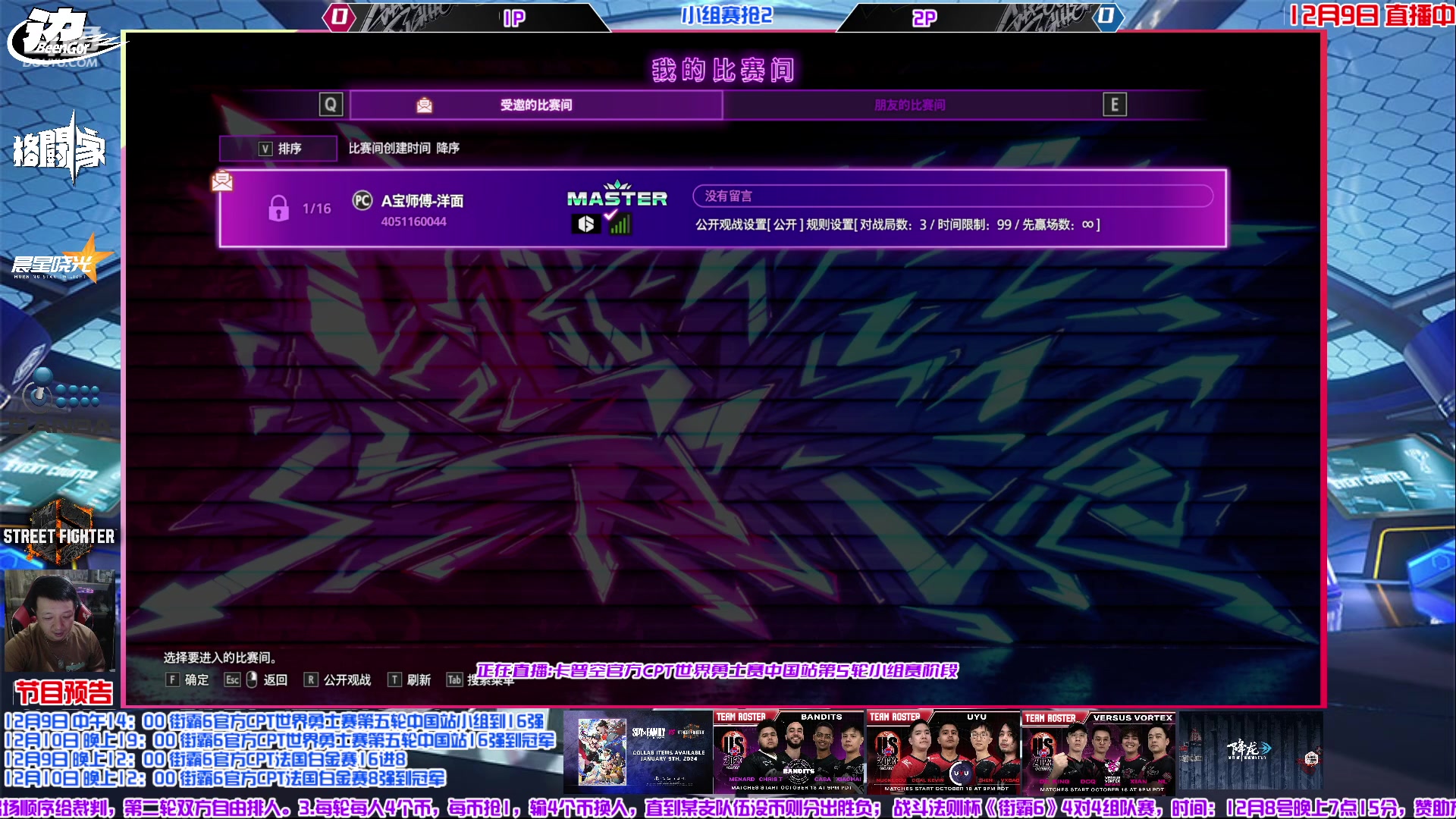Click the BANDITS team roster thumbnail

(789, 752)
